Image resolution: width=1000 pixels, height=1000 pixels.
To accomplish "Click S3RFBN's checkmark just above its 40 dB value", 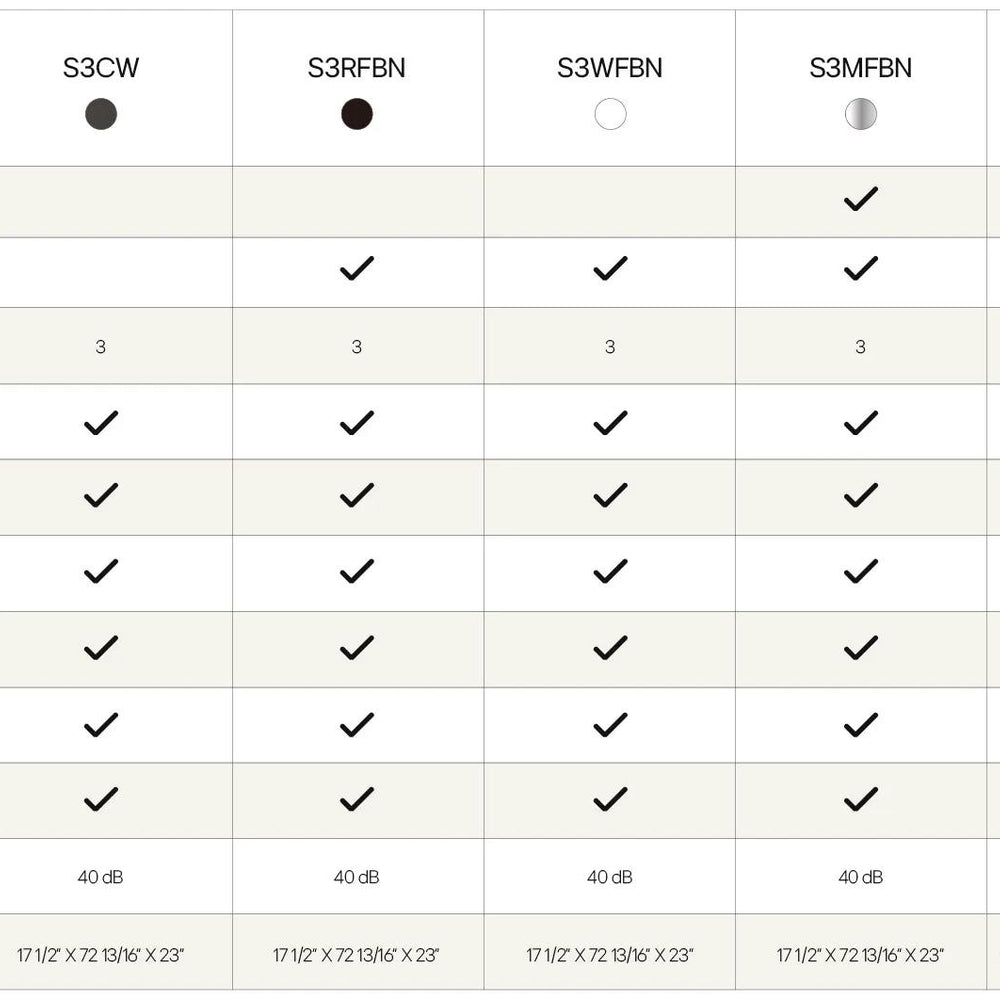I will [x=357, y=799].
